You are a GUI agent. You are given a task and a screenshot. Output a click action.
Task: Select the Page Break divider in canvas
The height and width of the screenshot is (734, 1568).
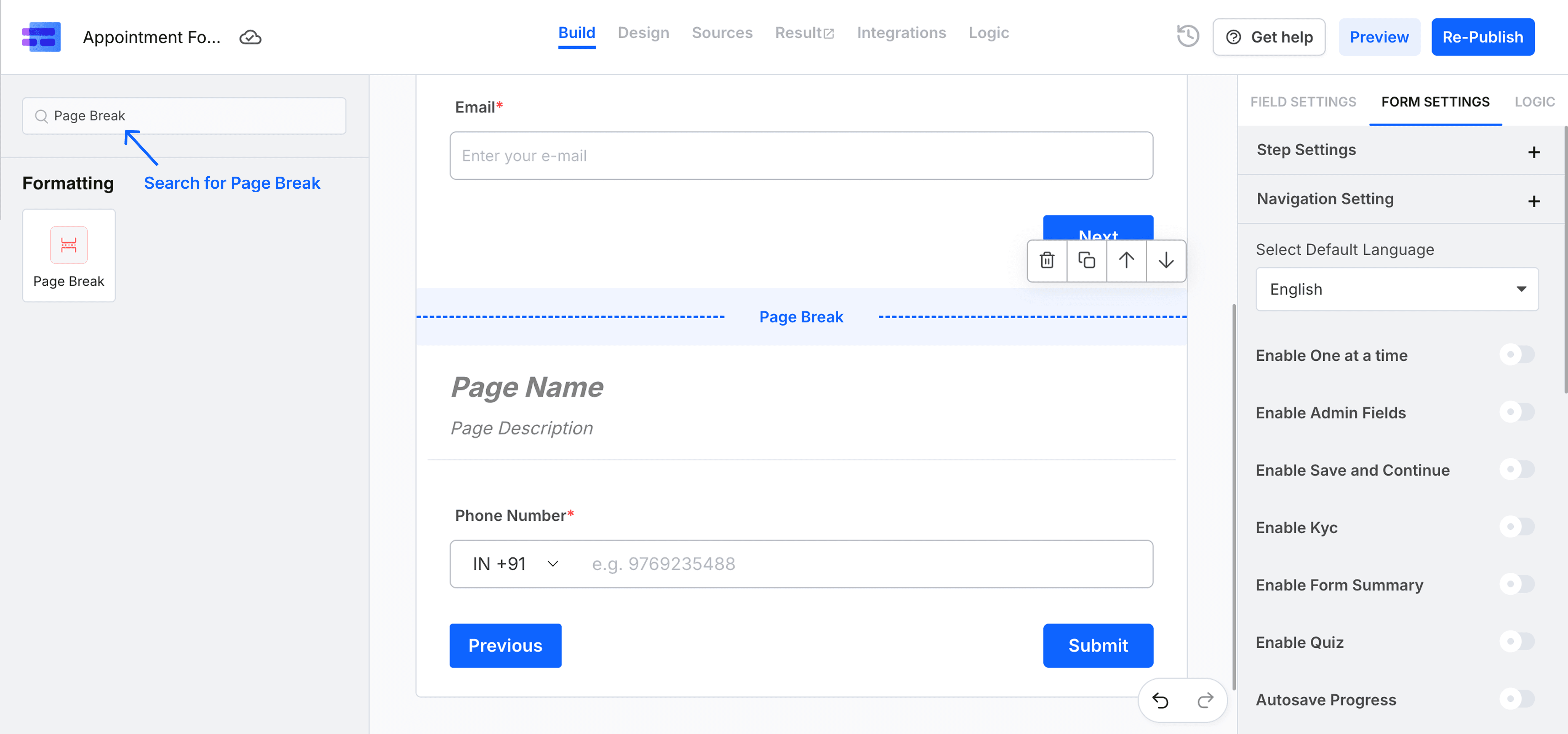801,317
